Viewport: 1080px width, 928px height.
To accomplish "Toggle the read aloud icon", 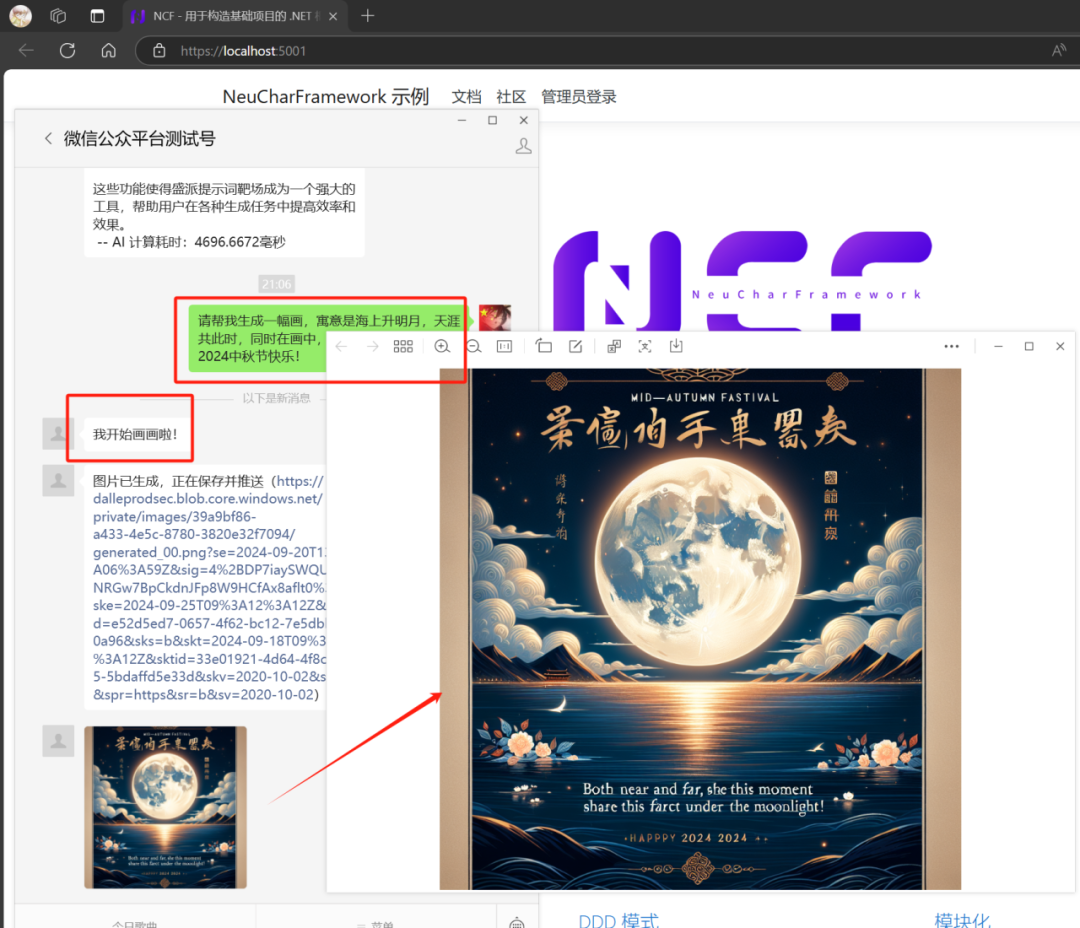I will tap(1059, 50).
